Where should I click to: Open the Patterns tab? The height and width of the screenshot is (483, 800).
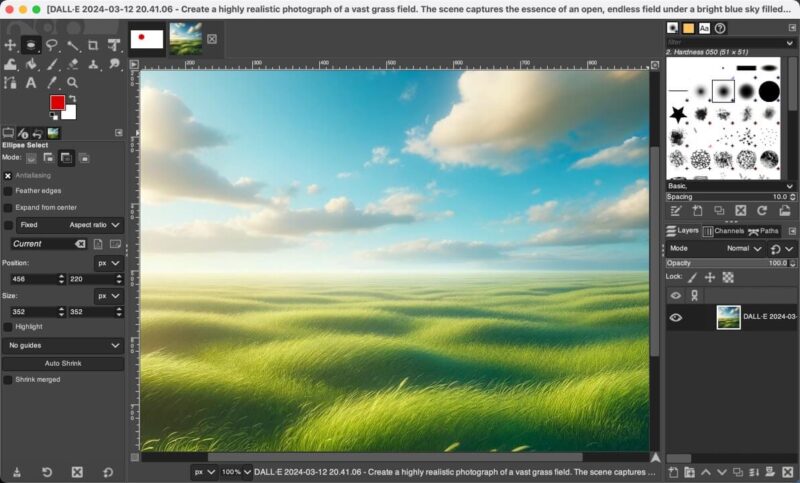pos(688,28)
